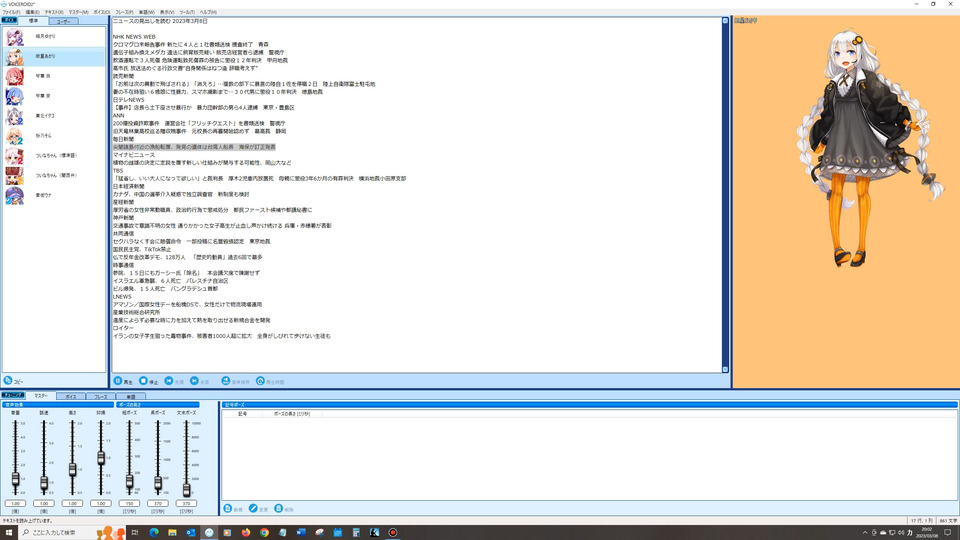The height and width of the screenshot is (540, 960).
Task: Click the 長ポーズ slider handle
Action: (x=158, y=483)
